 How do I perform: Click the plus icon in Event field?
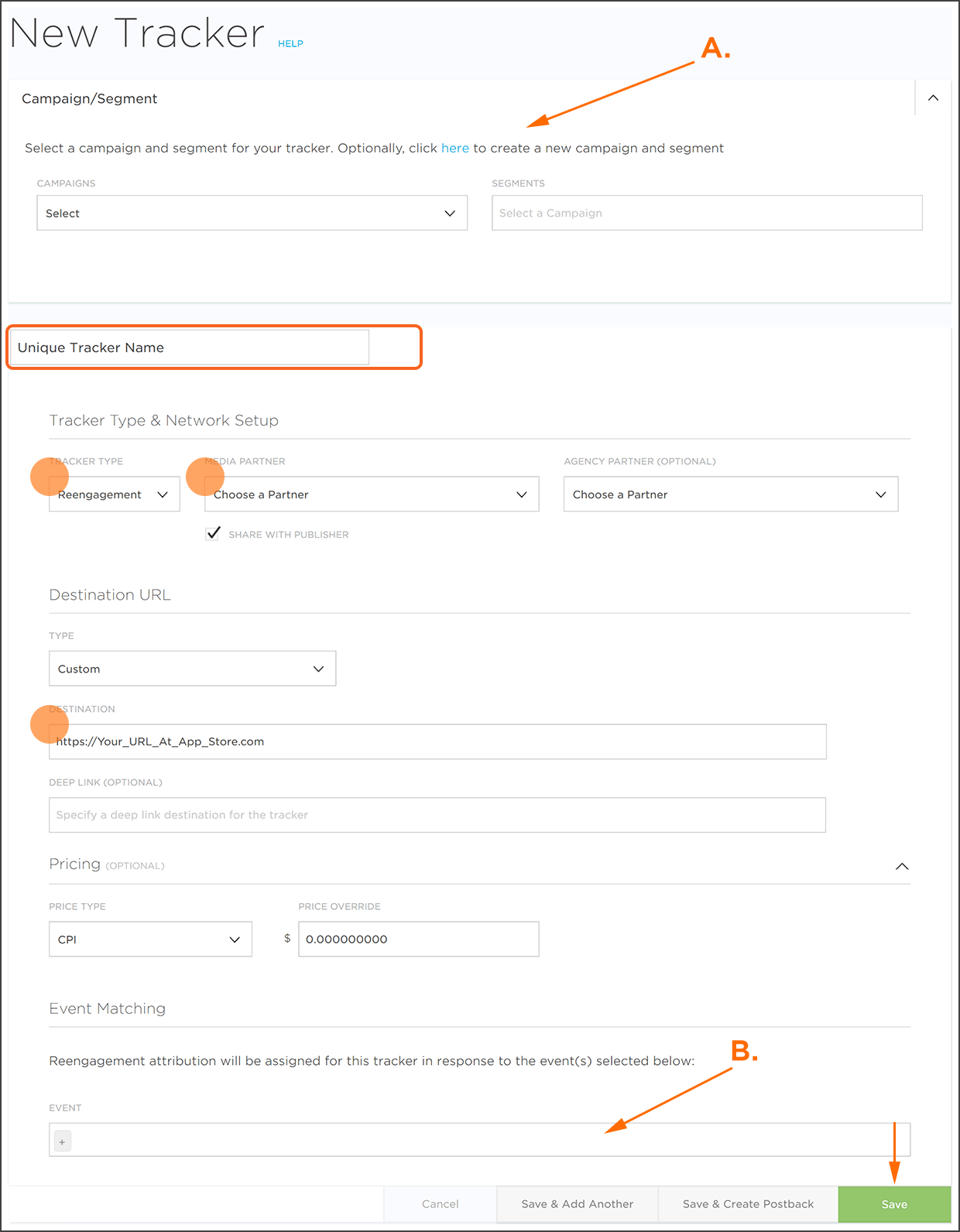pos(63,1141)
